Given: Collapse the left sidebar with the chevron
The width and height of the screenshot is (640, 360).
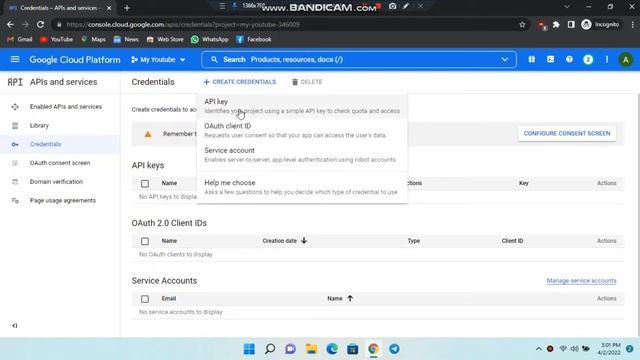Looking at the screenshot, I should (15, 325).
